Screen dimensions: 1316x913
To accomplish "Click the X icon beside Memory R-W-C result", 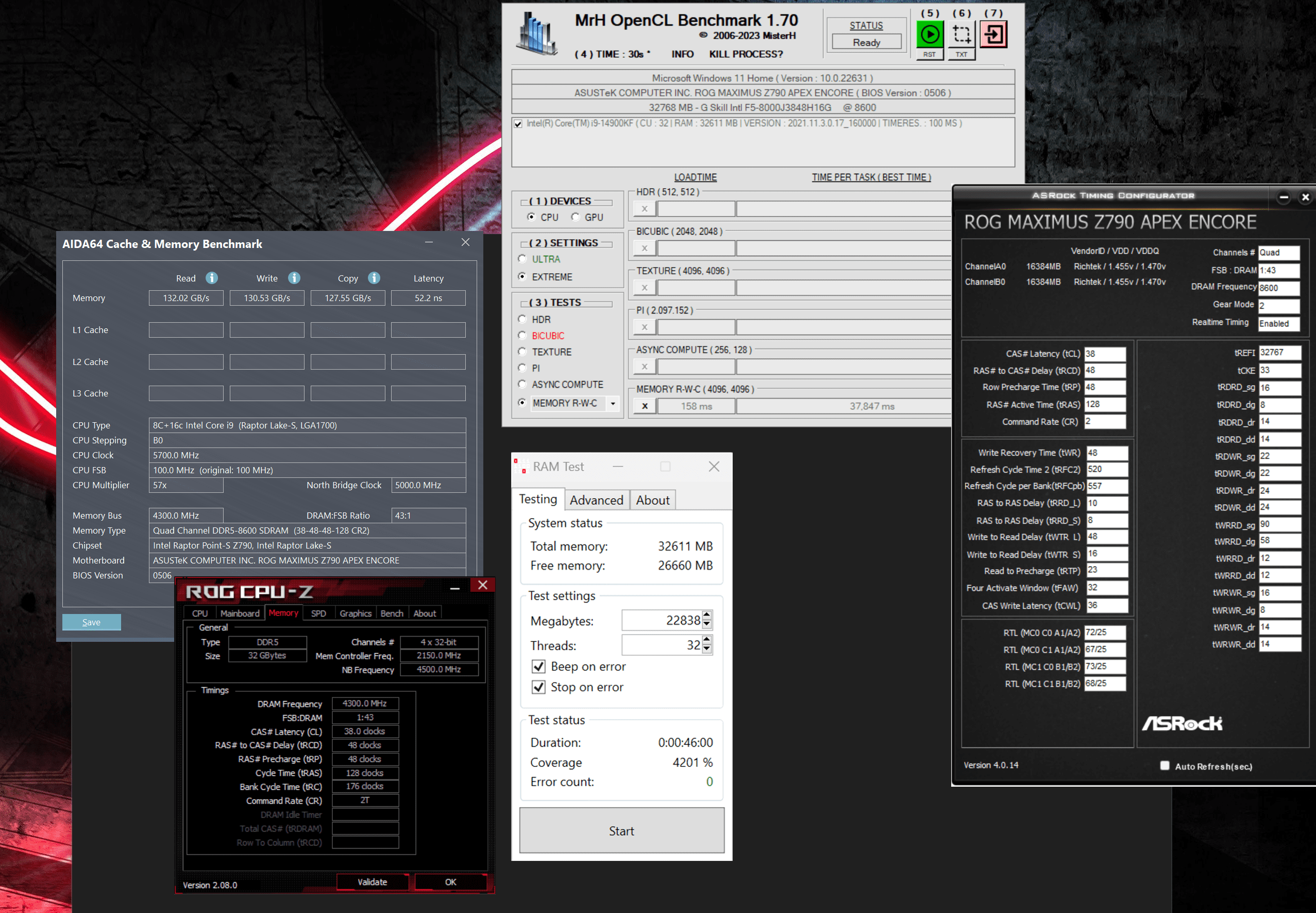I will tap(645, 406).
